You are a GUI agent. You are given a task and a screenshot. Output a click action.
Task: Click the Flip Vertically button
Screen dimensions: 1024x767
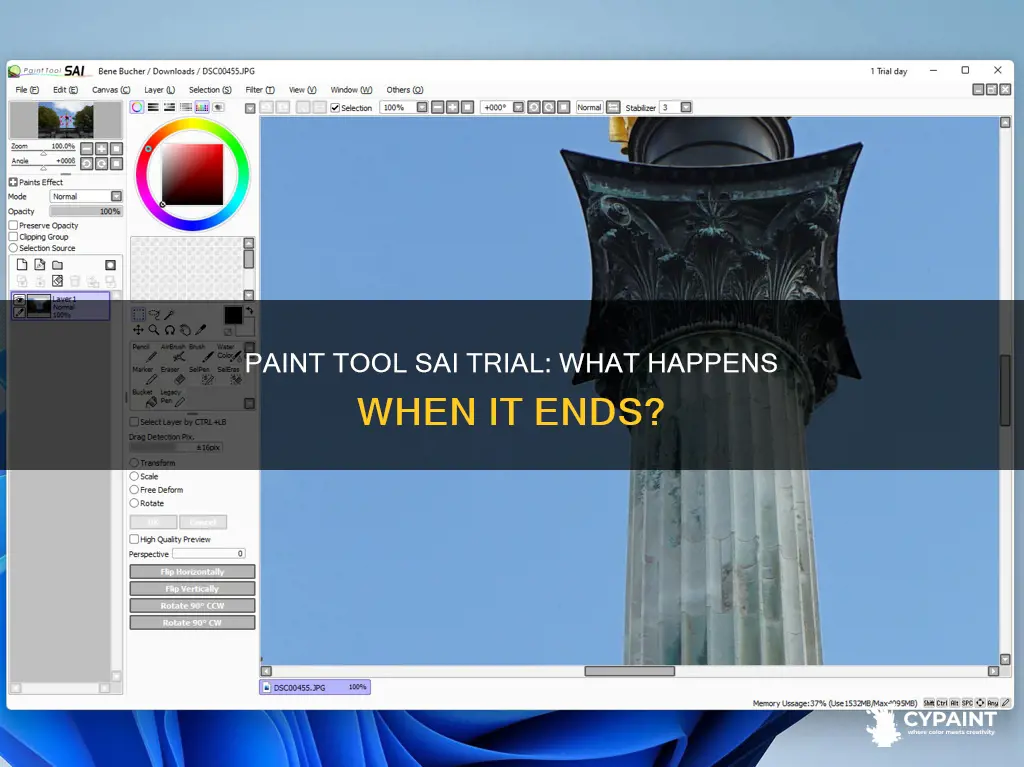pos(192,589)
